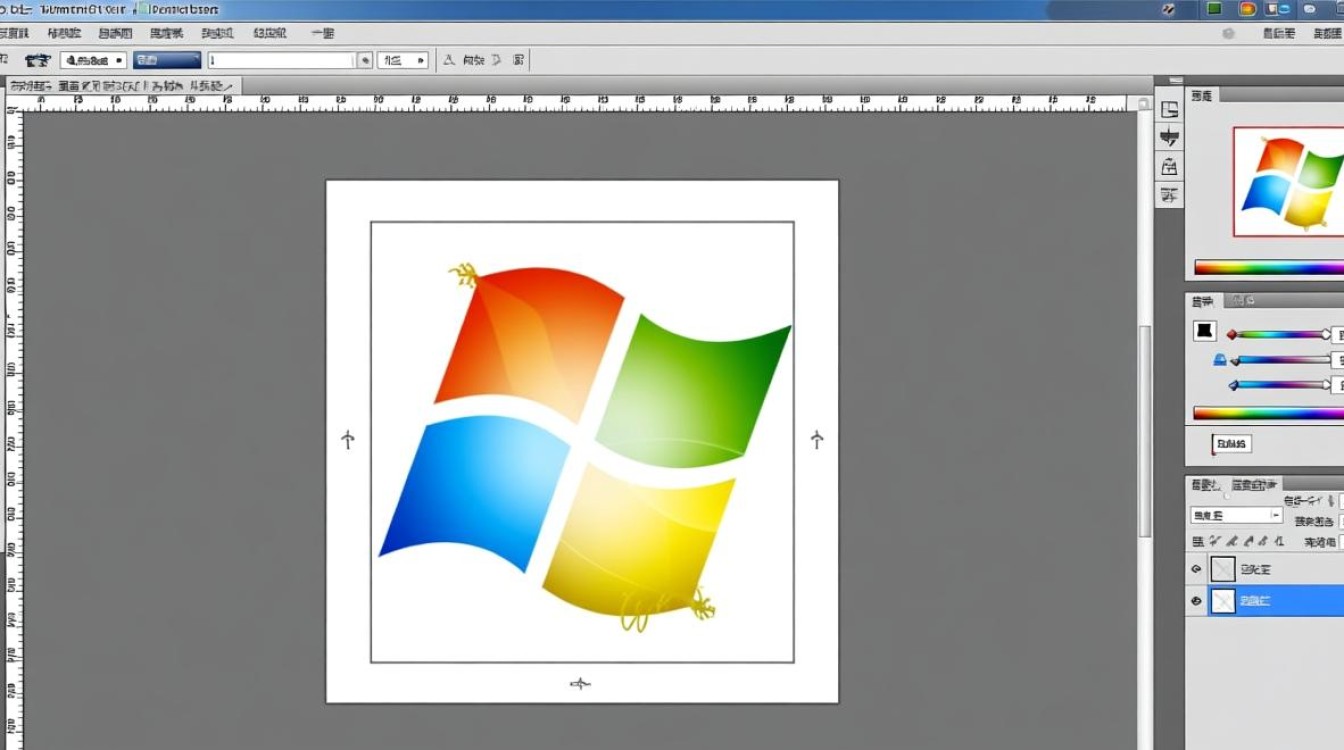Click the blue gamut warning icon in Color panel
Screen dimensions: 1344x750
pyautogui.click(x=1219, y=360)
